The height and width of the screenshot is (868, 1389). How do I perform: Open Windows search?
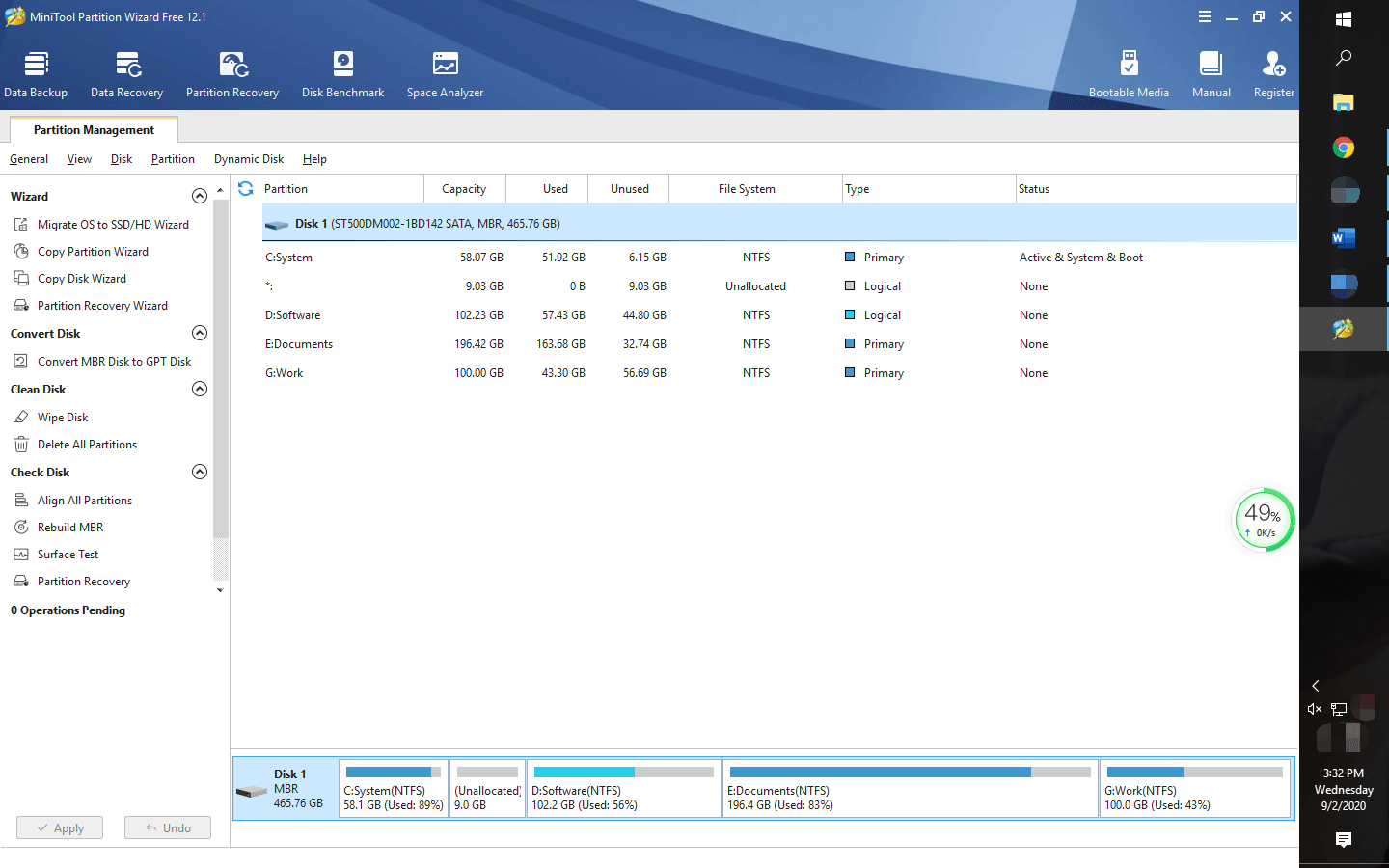click(x=1344, y=58)
